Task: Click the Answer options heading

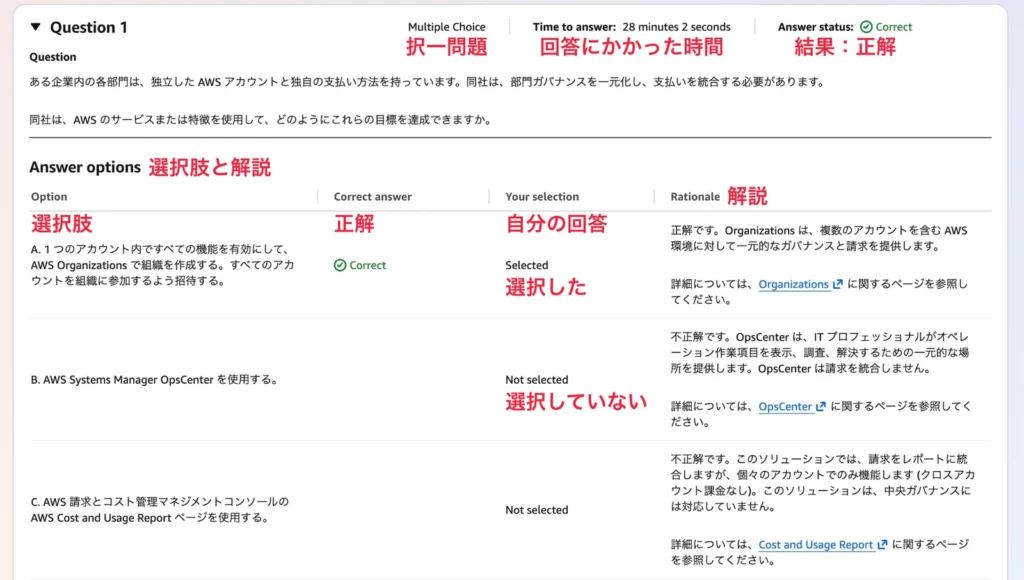Action: (85, 167)
